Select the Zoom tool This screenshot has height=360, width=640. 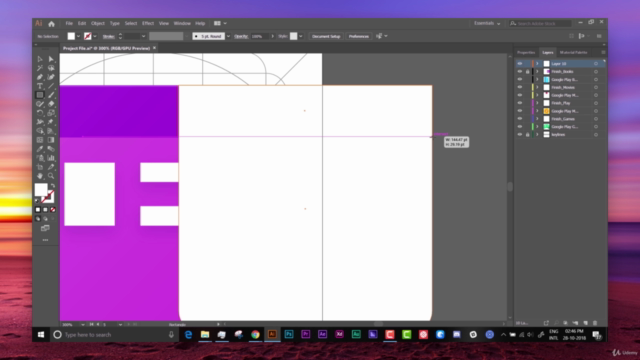(51, 176)
